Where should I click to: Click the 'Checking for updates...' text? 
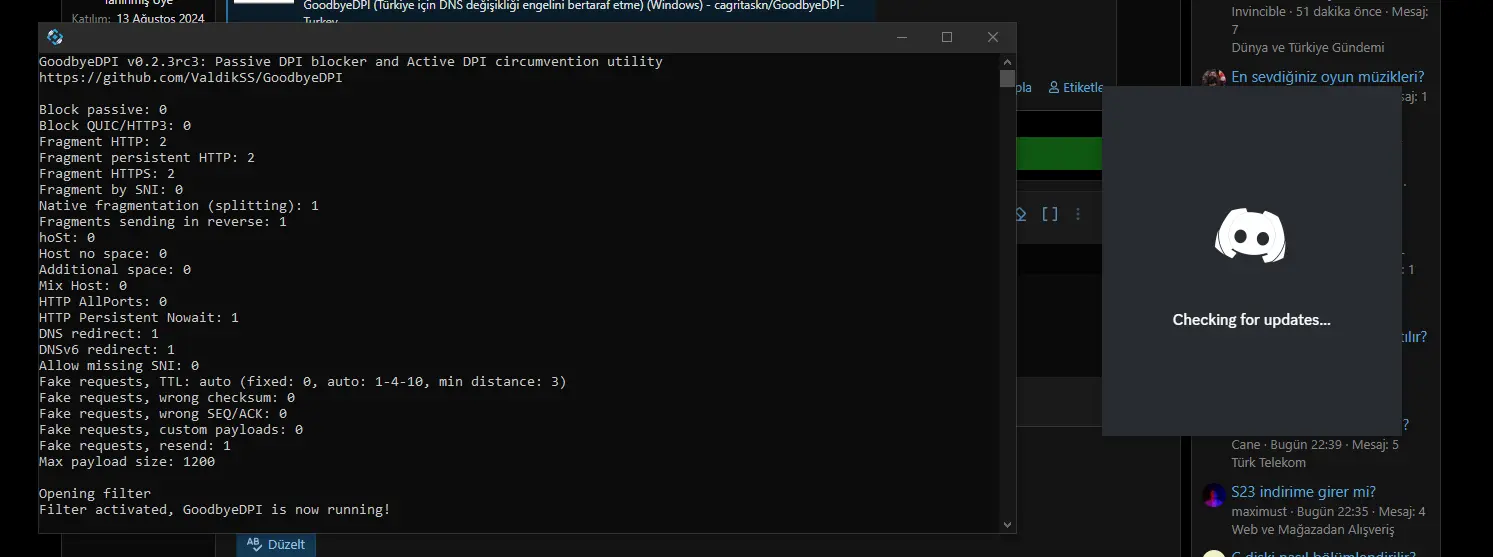coord(1251,320)
